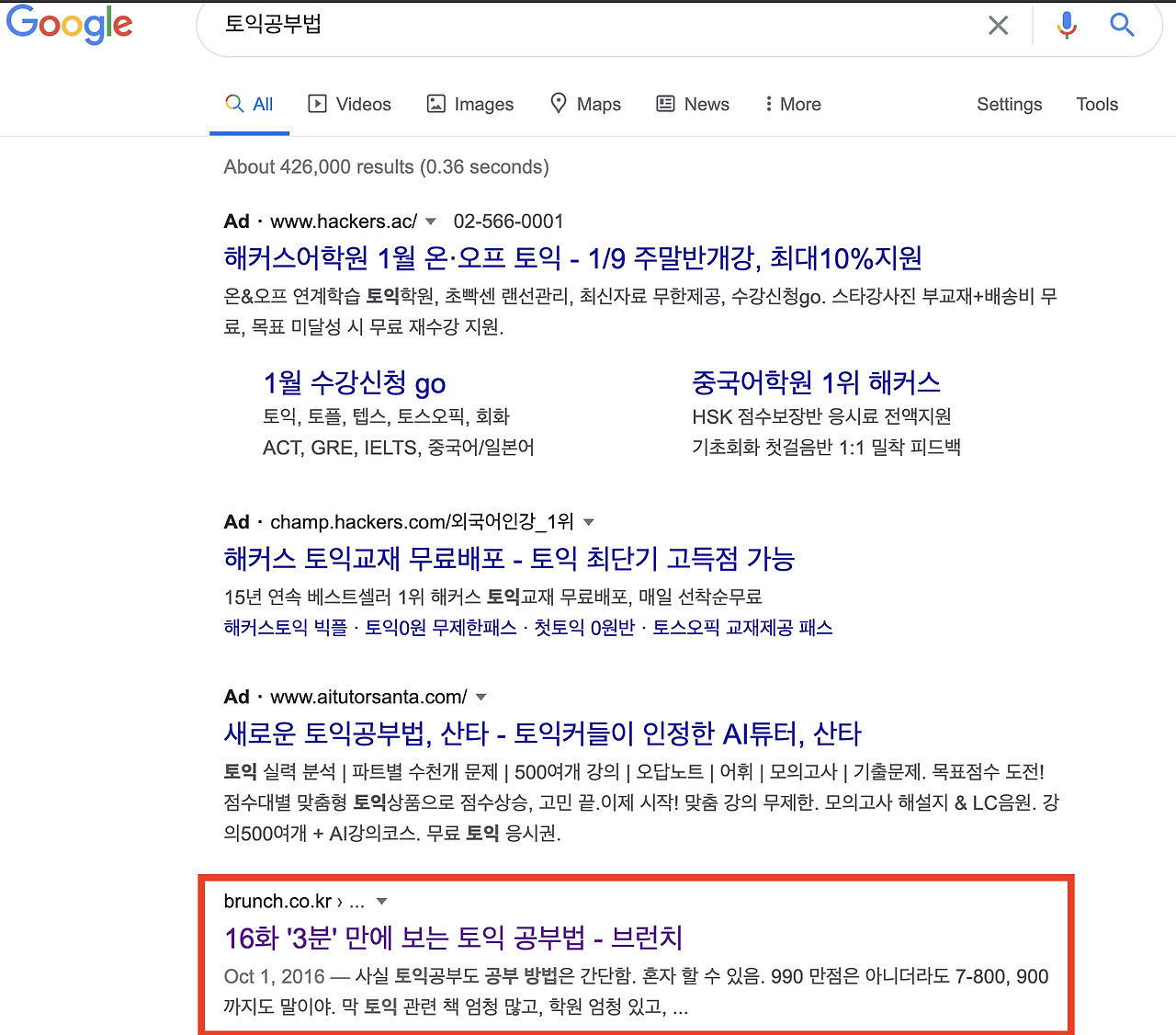Select the All results tab

(x=250, y=104)
